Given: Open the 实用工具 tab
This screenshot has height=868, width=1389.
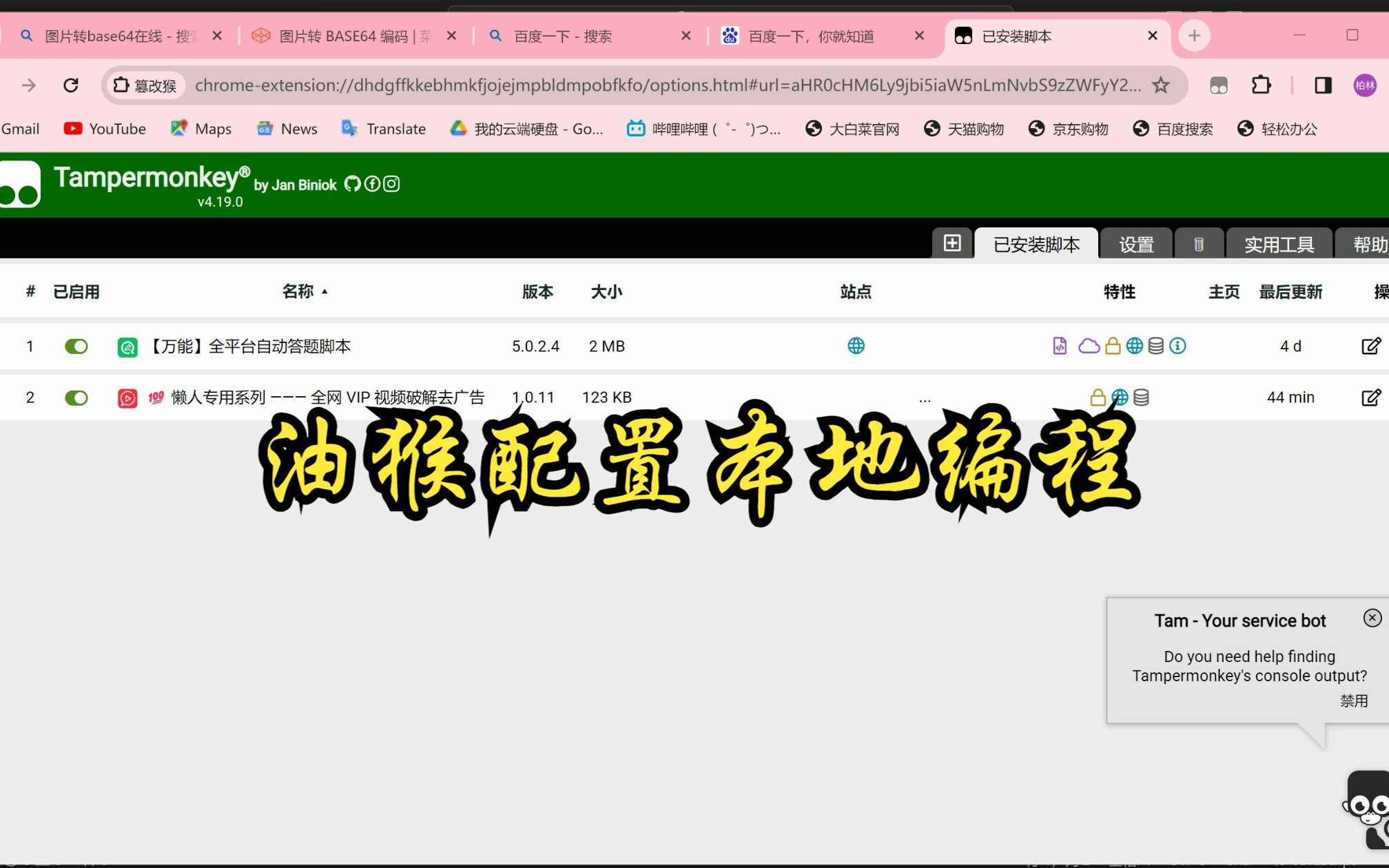Looking at the screenshot, I should tap(1279, 243).
